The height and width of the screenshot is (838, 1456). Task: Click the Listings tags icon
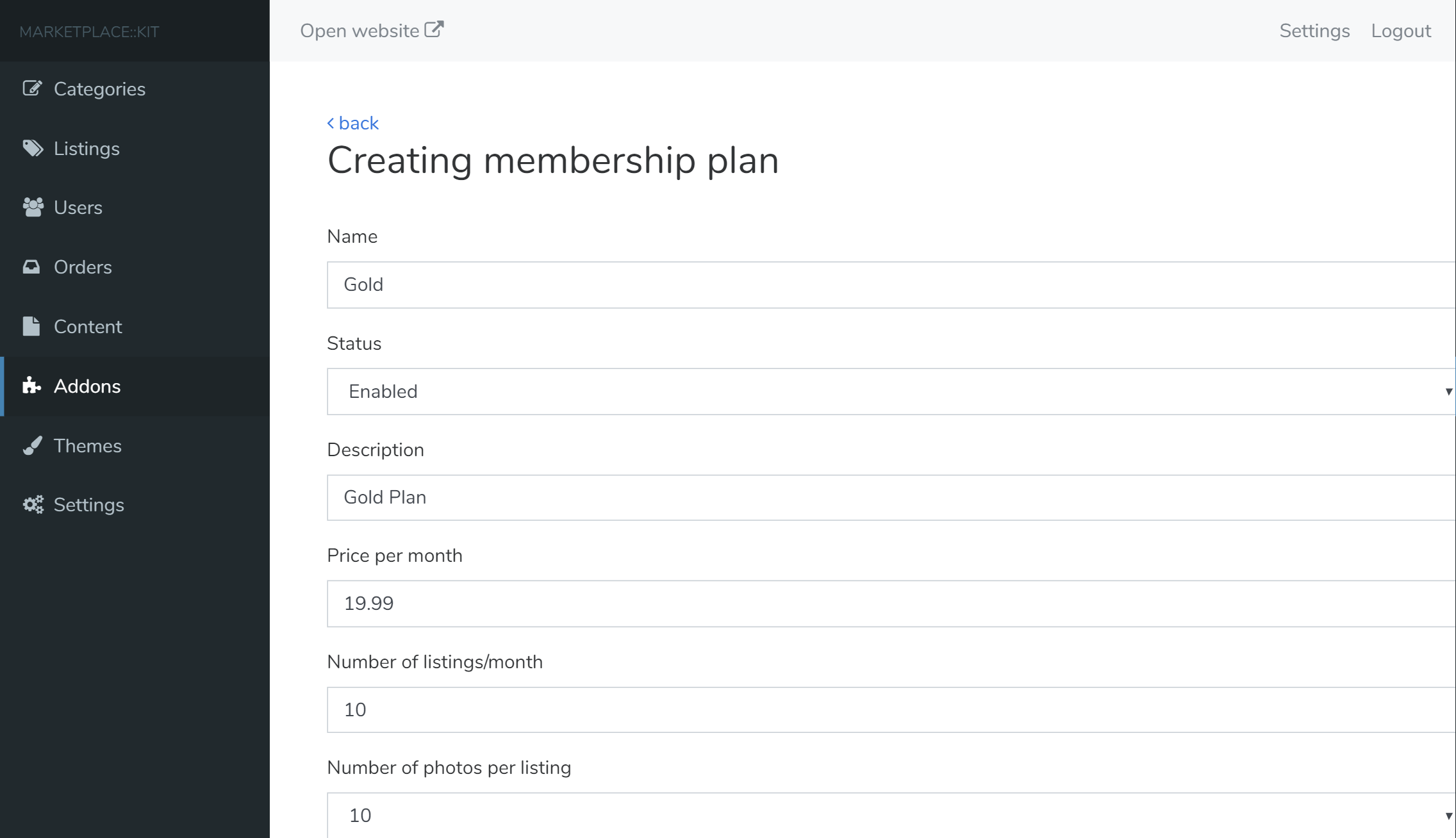33,149
